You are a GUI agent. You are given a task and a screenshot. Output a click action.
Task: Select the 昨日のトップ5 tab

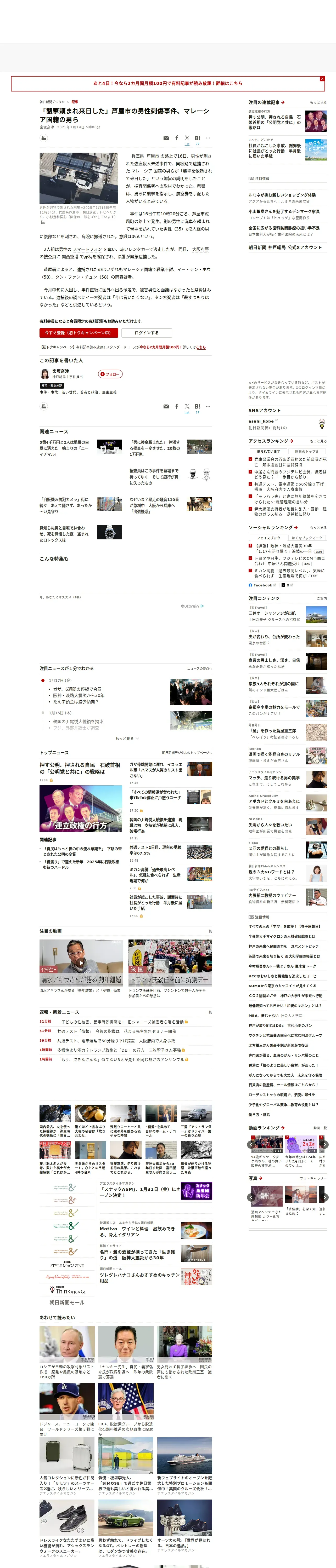click(x=307, y=451)
